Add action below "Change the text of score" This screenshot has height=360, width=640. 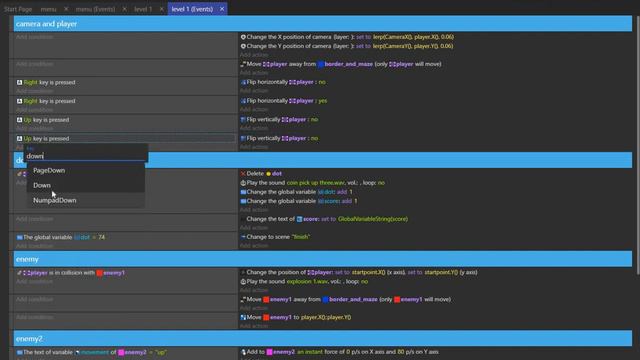[x=254, y=228]
